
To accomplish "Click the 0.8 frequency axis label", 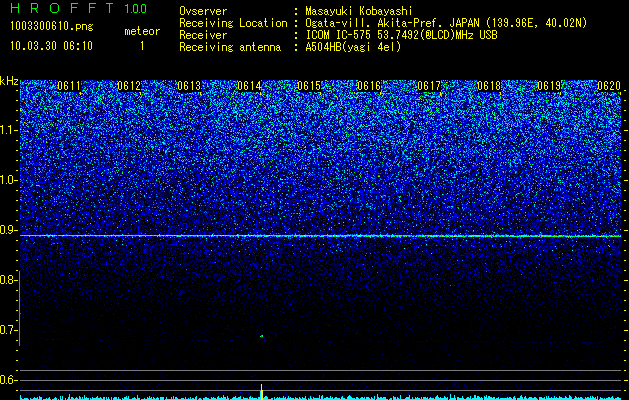I will point(7,280).
